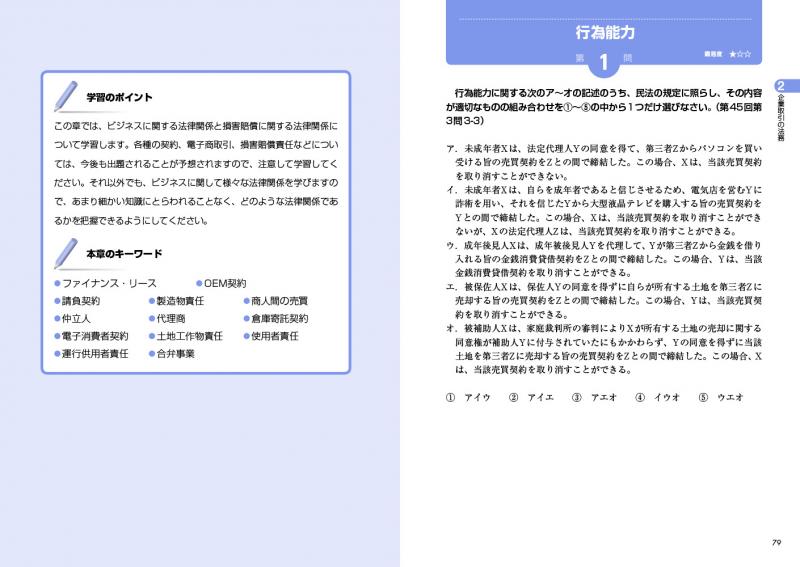Click the page number 79
This screenshot has height=567, width=800.
(777, 543)
